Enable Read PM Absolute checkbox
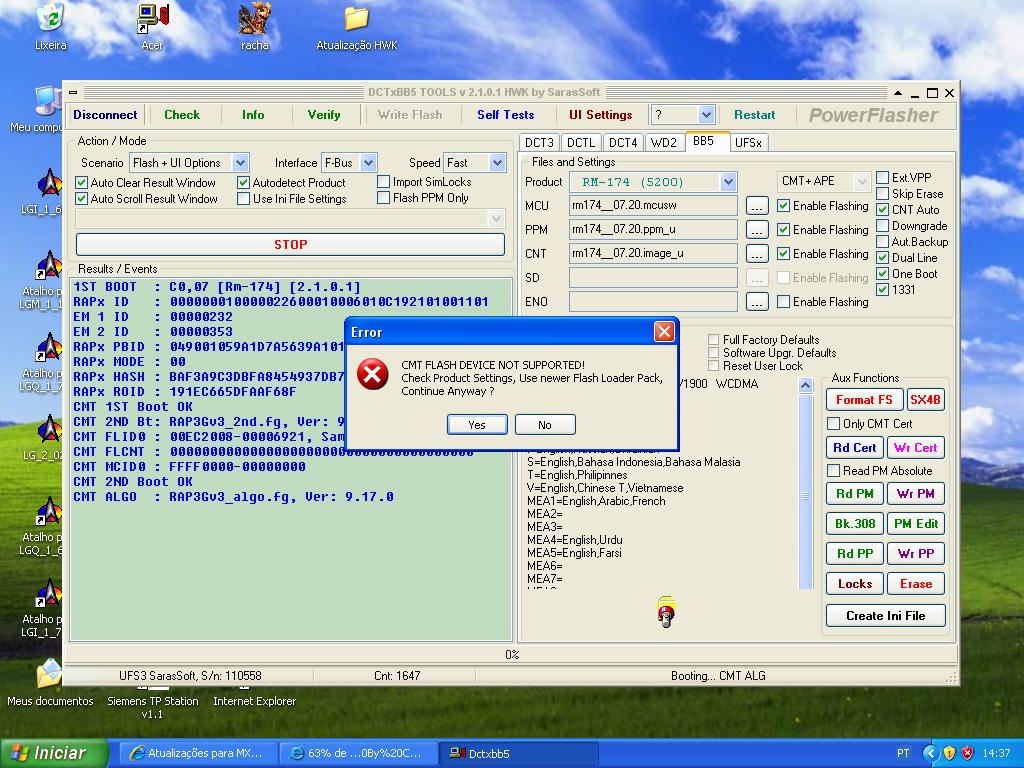The height and width of the screenshot is (768, 1024). [833, 471]
